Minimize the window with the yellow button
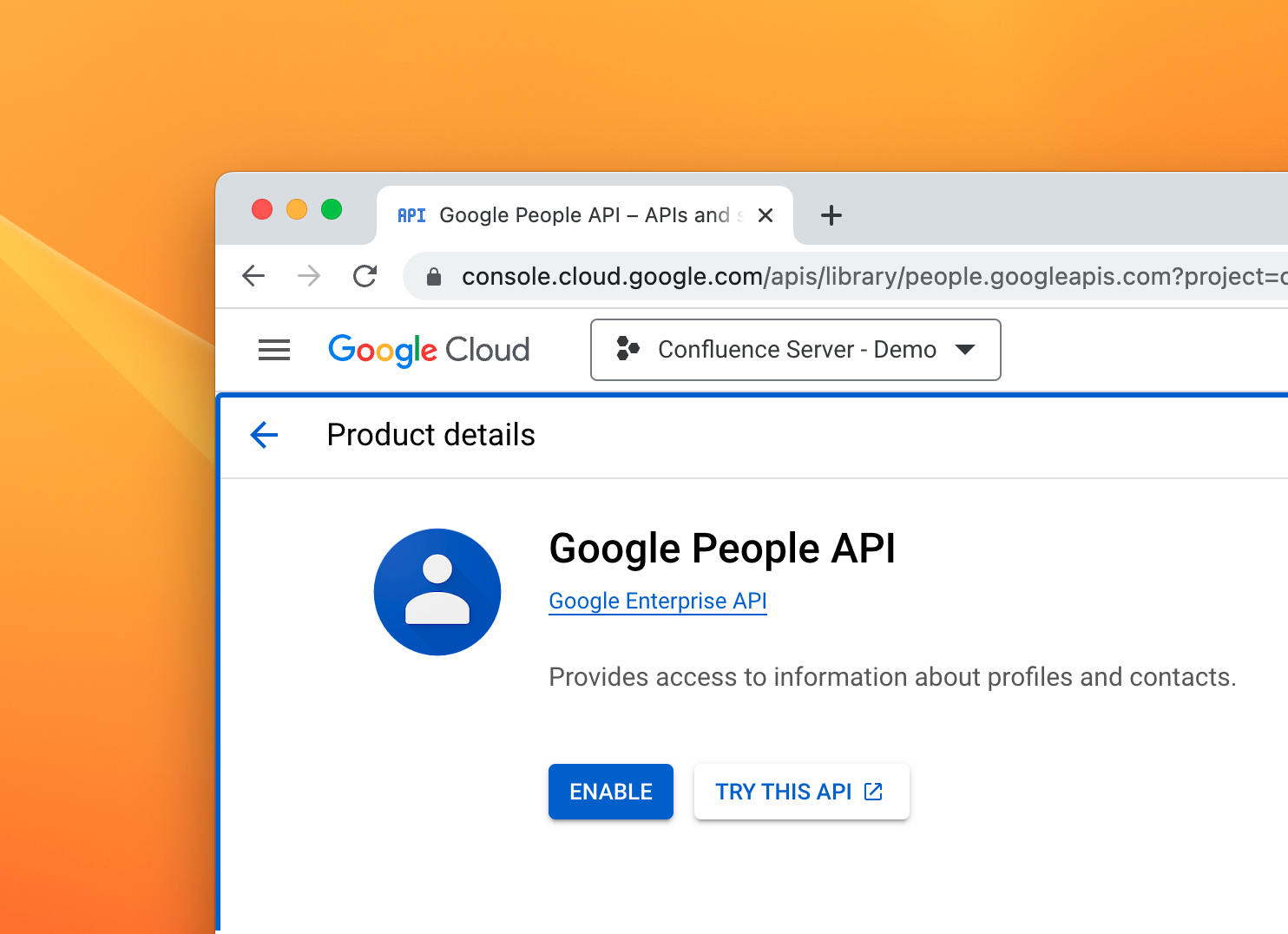This screenshot has height=934, width=1288. [297, 209]
